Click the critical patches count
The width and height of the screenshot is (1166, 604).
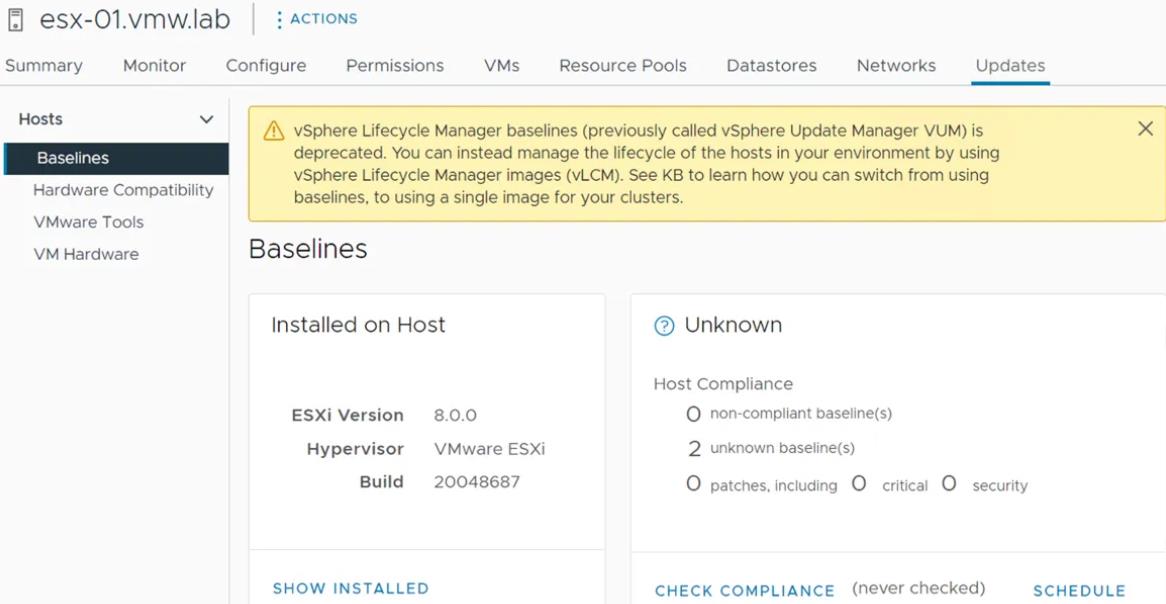coord(859,485)
